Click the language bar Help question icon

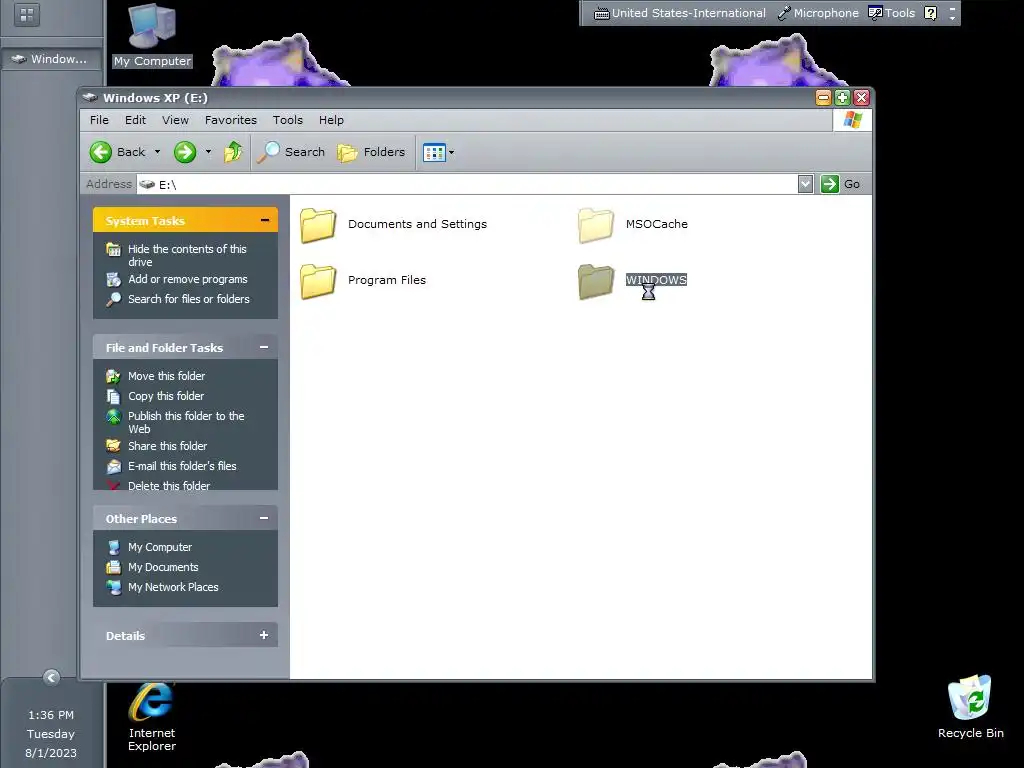[x=931, y=13]
